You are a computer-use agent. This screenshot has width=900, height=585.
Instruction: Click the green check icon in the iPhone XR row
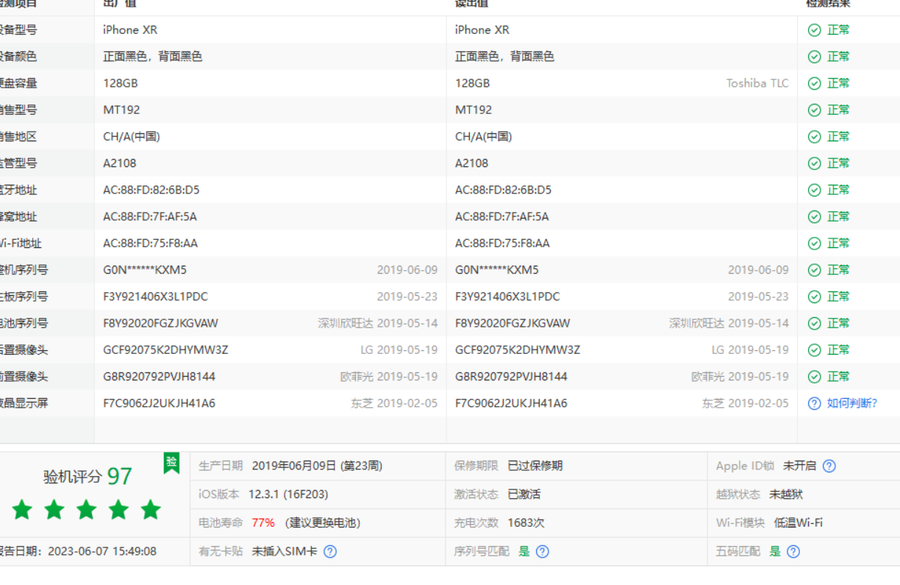(x=814, y=30)
